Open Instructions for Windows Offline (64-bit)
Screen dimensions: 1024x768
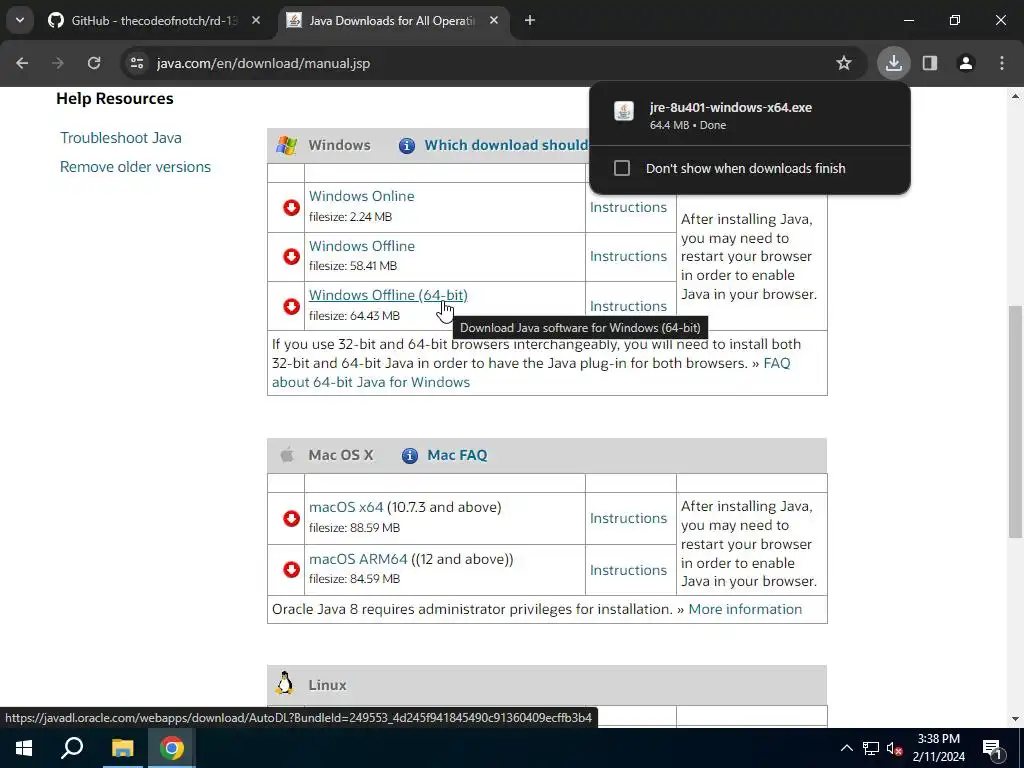pos(628,306)
